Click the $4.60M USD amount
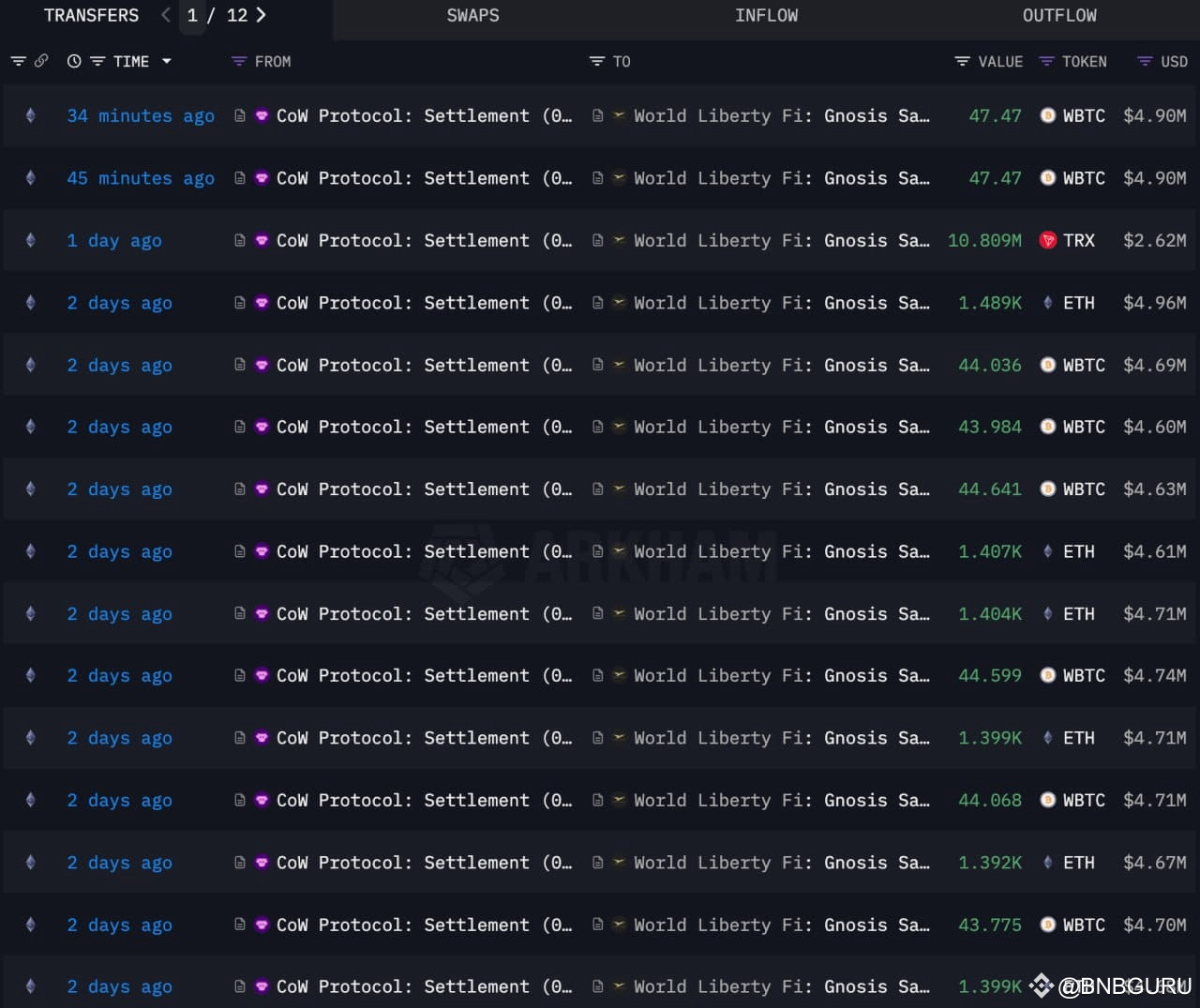Screen dimensions: 1200x1008 tap(1155, 427)
